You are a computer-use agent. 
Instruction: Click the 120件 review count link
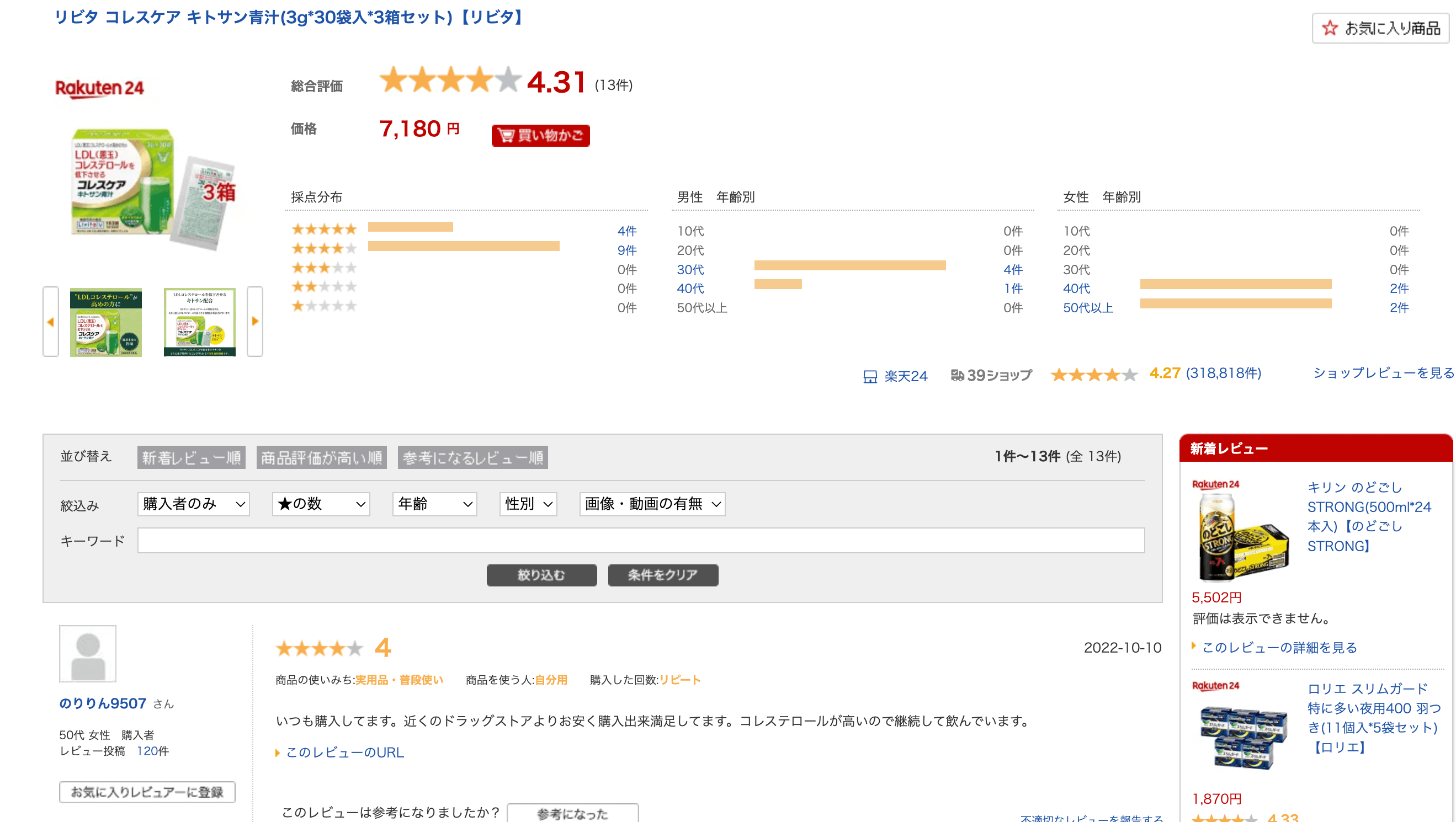pos(152,751)
